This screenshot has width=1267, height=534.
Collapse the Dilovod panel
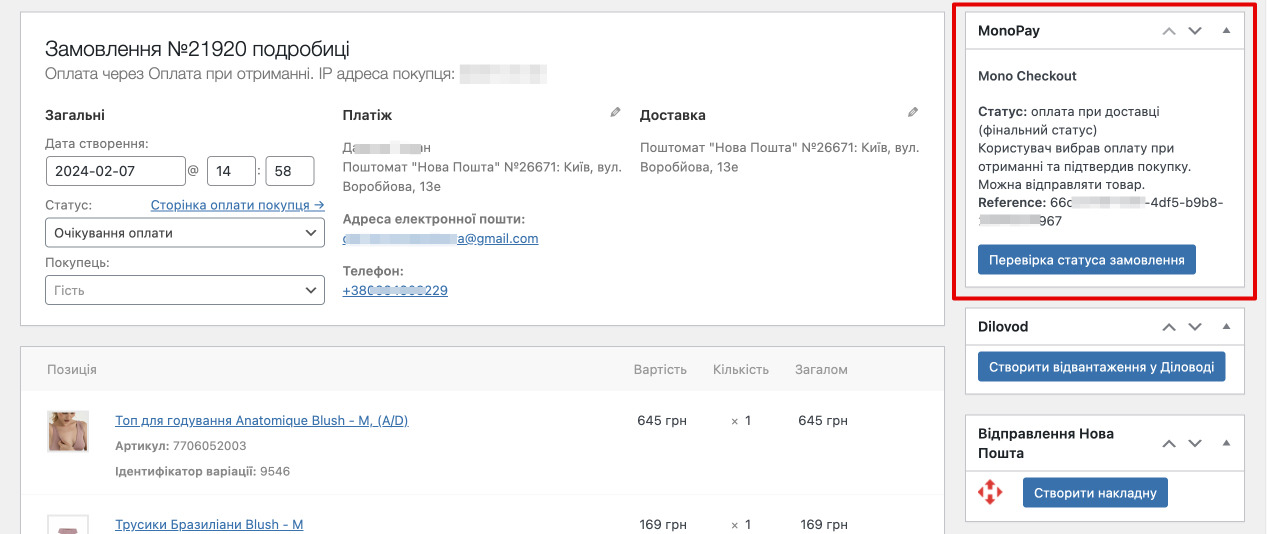point(1226,327)
